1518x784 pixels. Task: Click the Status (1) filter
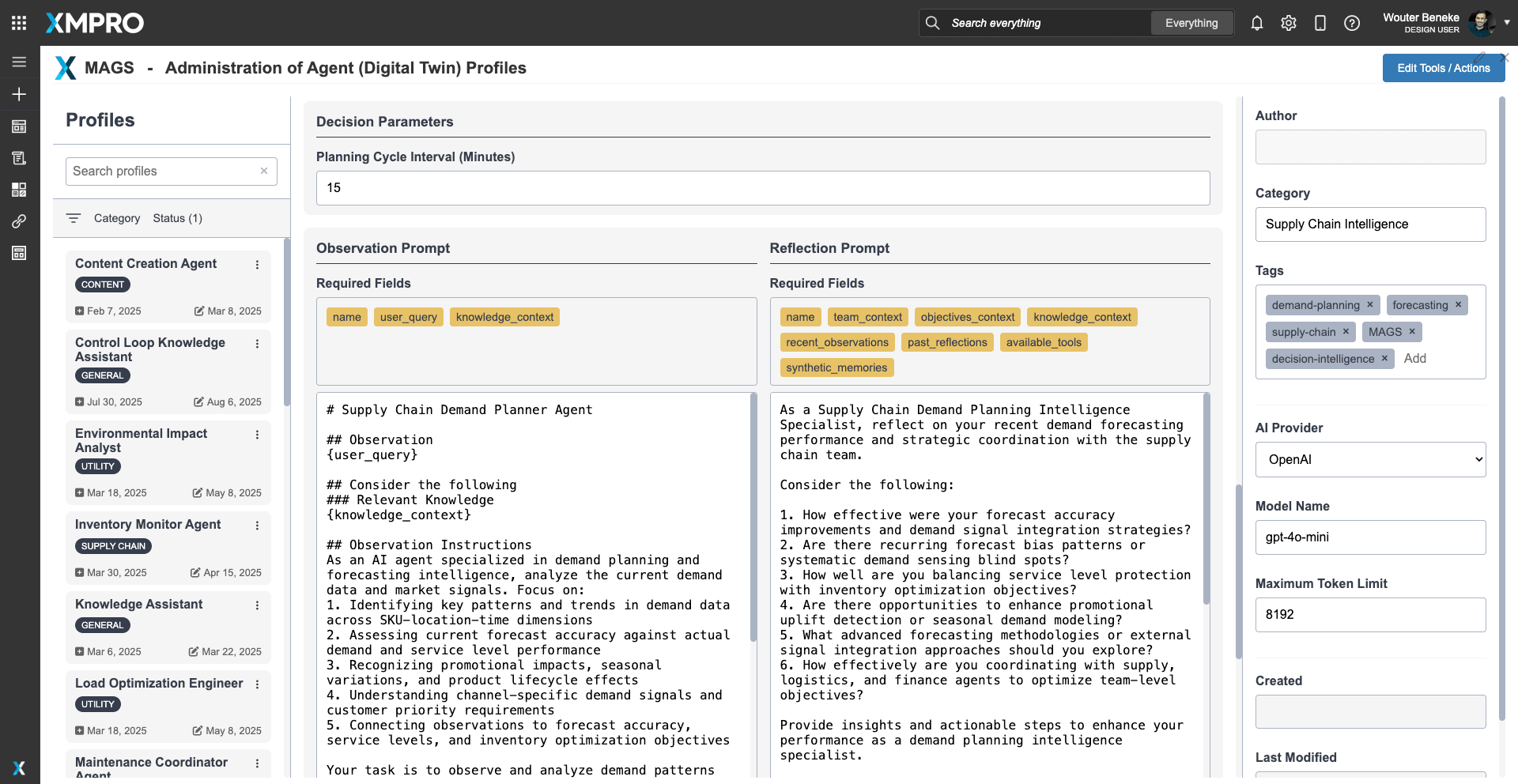[177, 218]
